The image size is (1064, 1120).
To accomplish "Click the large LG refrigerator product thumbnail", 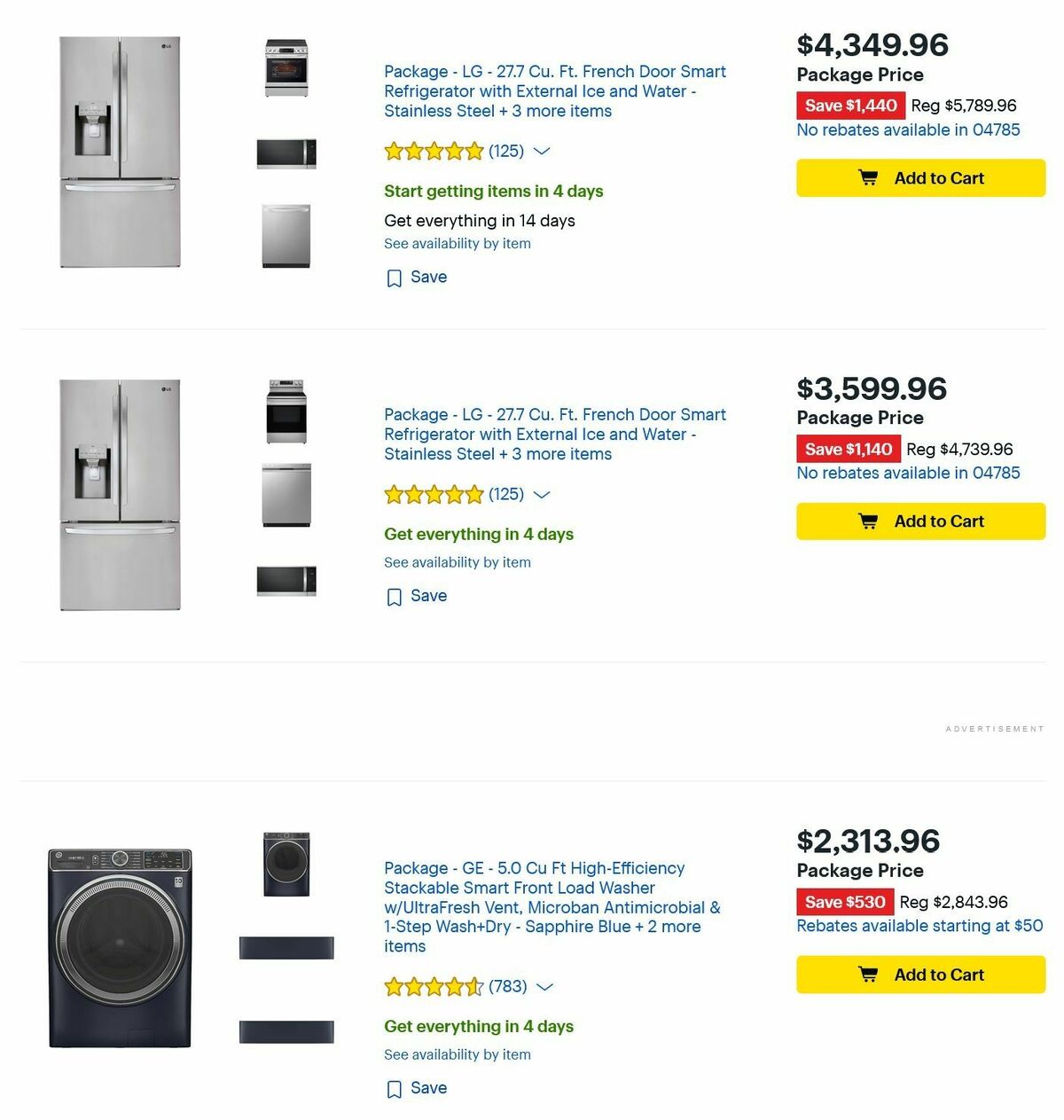I will pyautogui.click(x=120, y=151).
